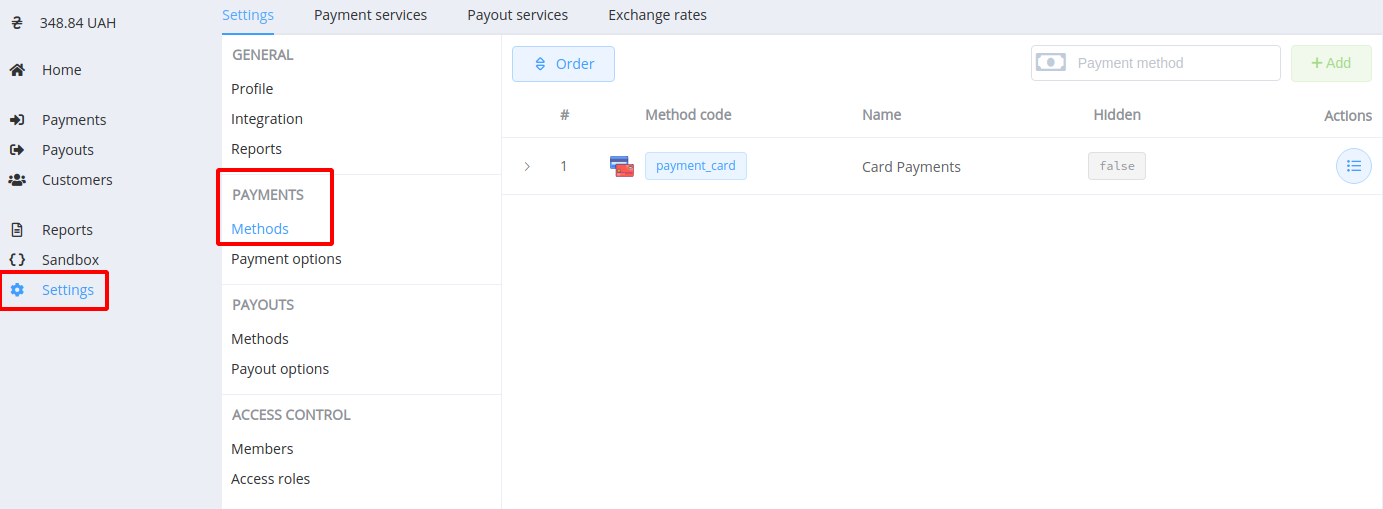This screenshot has height=509, width=1383.
Task: Click the Settings gear icon
Action: 17,290
